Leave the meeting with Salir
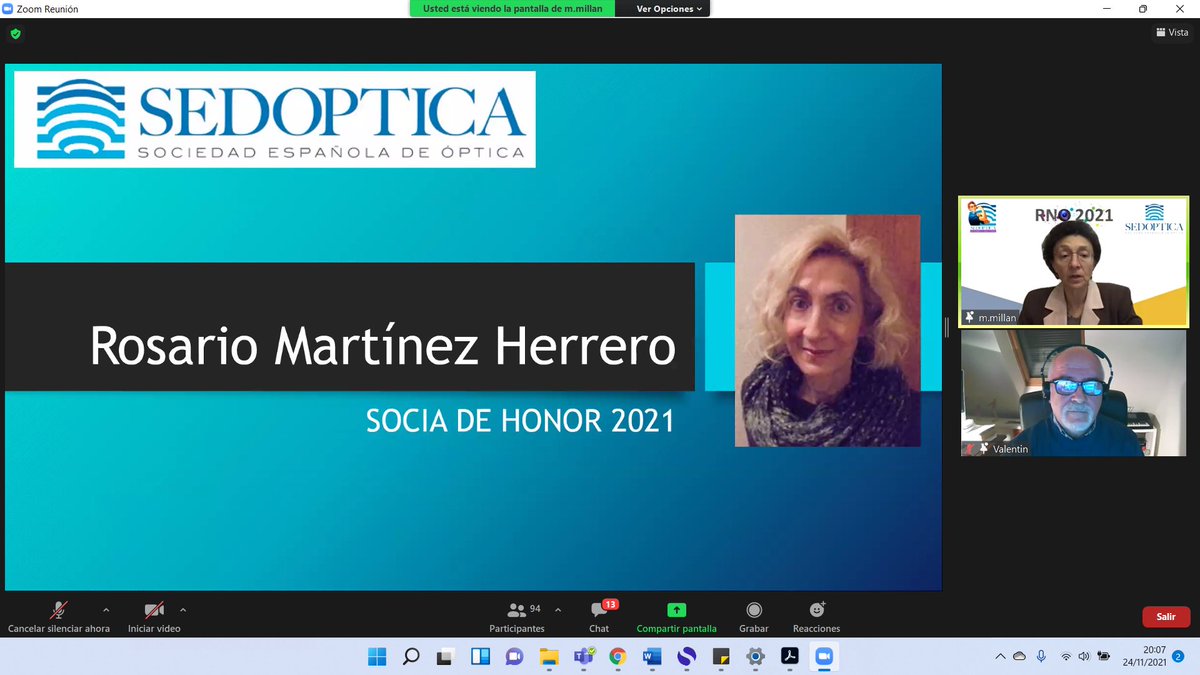The image size is (1200, 675). (1166, 617)
